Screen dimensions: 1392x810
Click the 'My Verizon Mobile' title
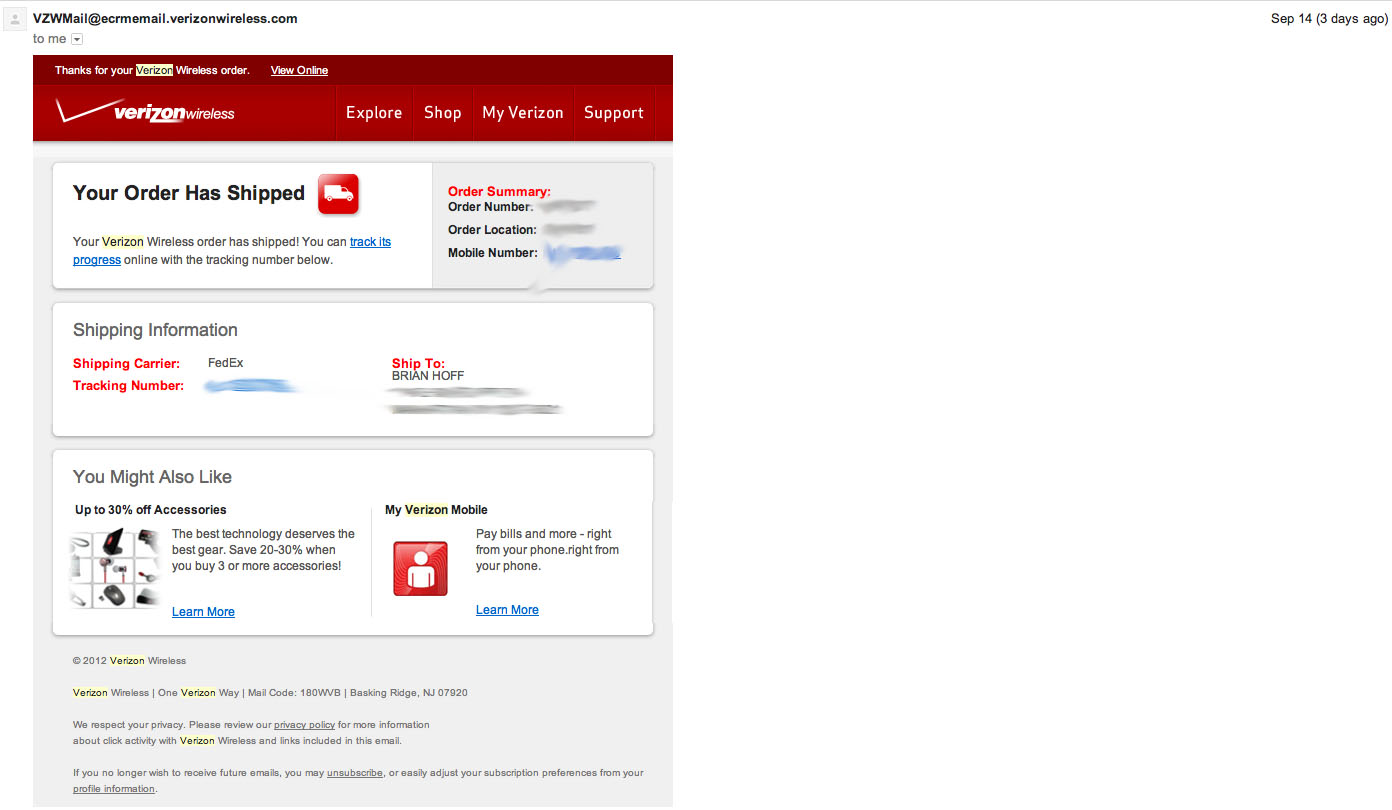[x=436, y=510]
